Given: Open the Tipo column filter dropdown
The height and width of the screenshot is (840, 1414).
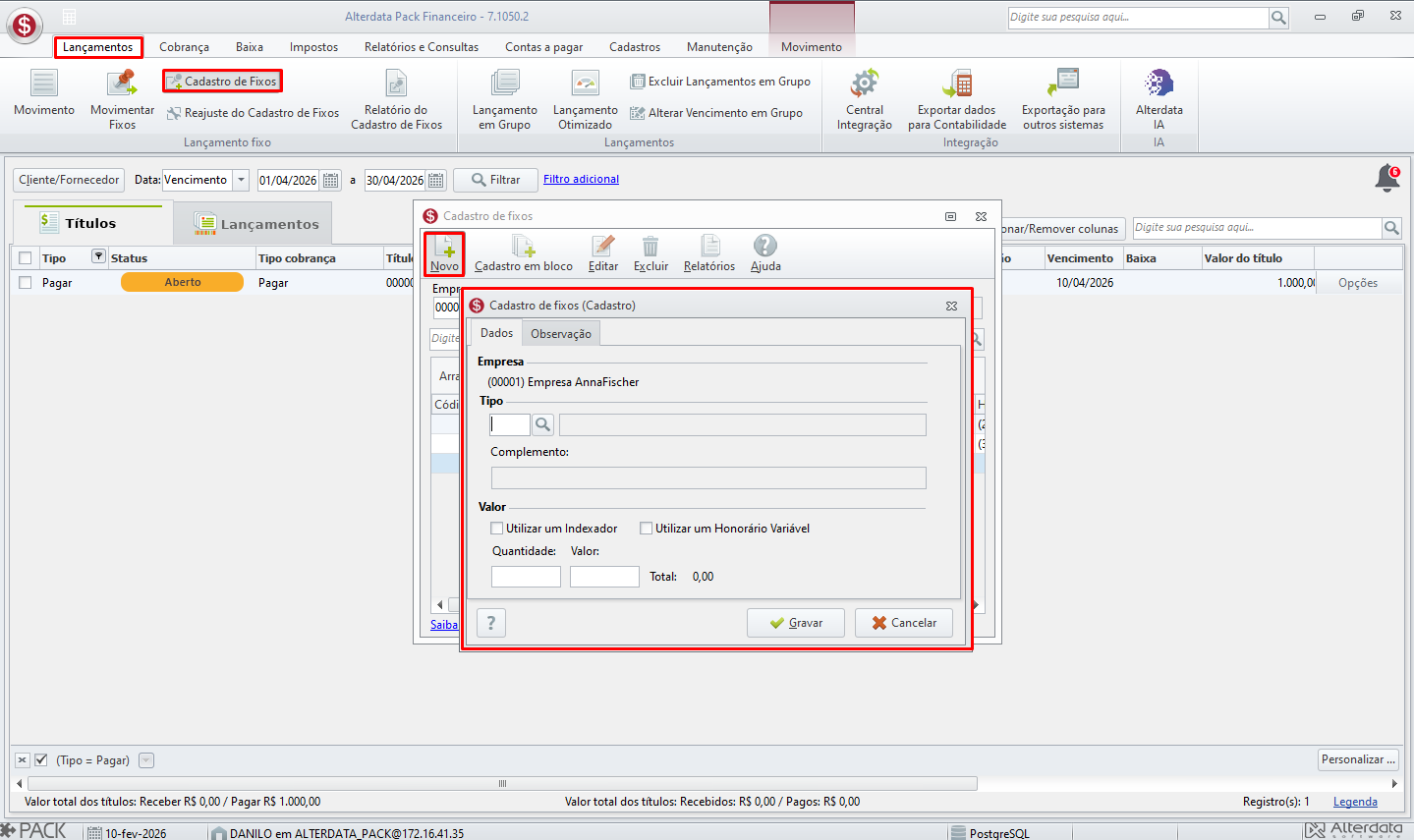Looking at the screenshot, I should point(98,257).
